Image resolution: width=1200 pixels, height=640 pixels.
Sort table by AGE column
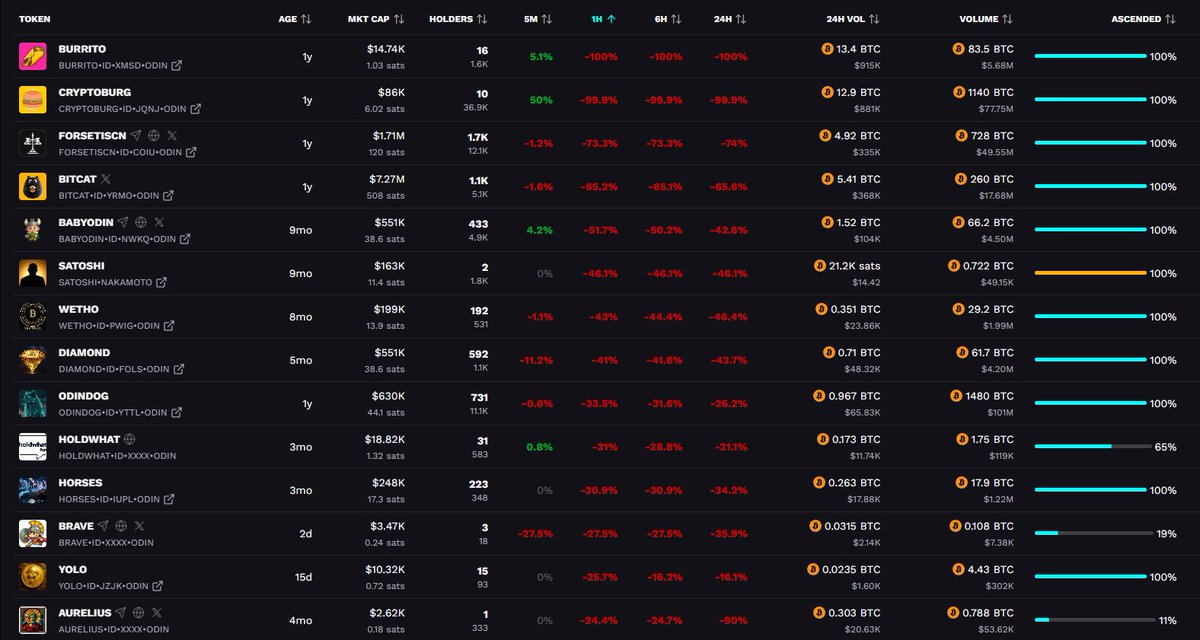(x=295, y=19)
